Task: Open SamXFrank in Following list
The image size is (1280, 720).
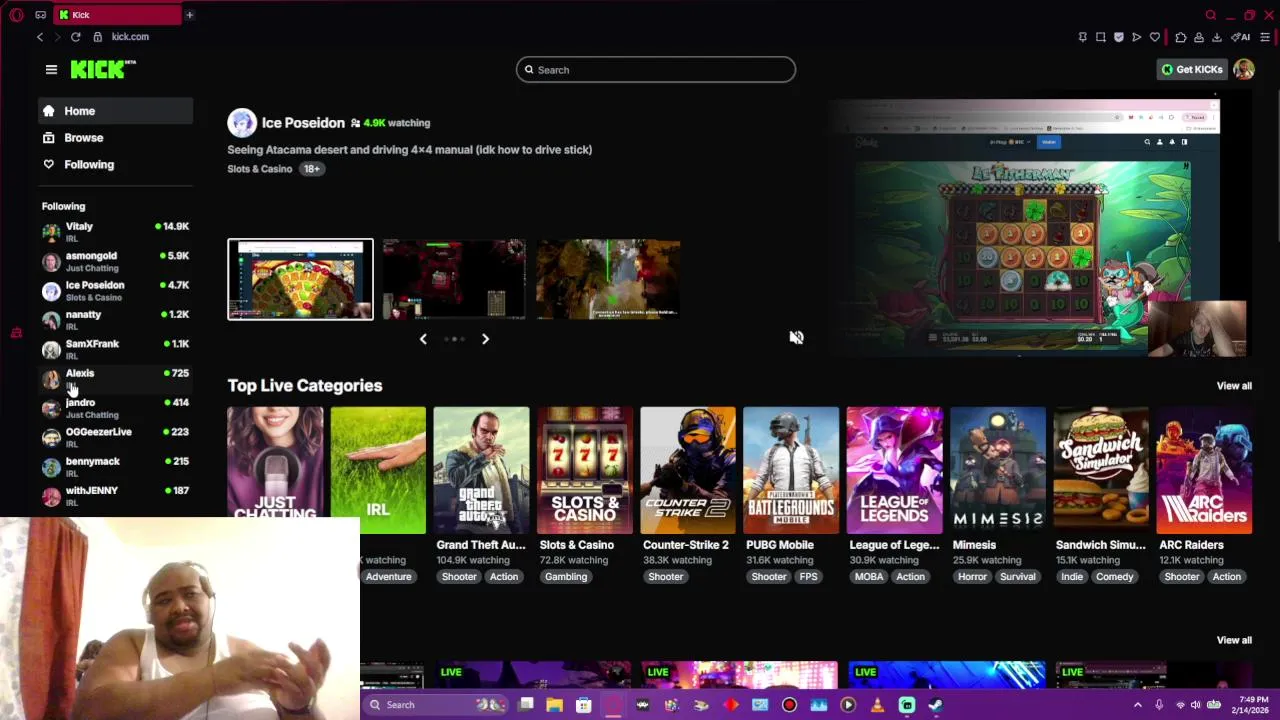Action: pos(116,349)
